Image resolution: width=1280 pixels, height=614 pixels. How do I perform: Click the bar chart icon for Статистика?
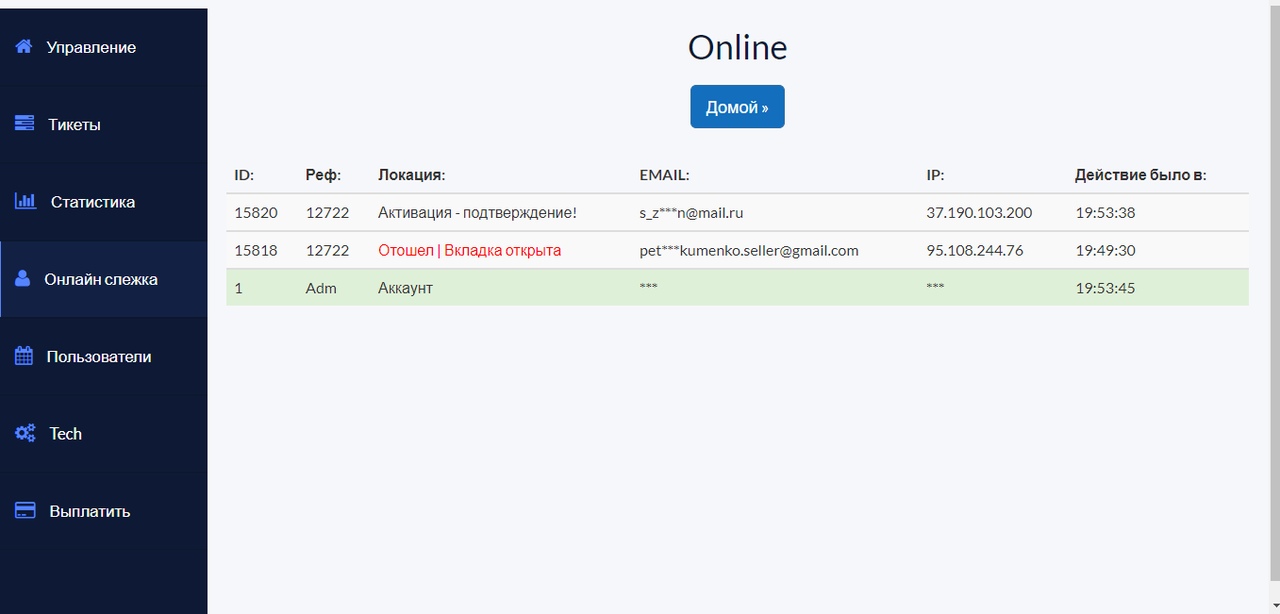pyautogui.click(x=25, y=201)
